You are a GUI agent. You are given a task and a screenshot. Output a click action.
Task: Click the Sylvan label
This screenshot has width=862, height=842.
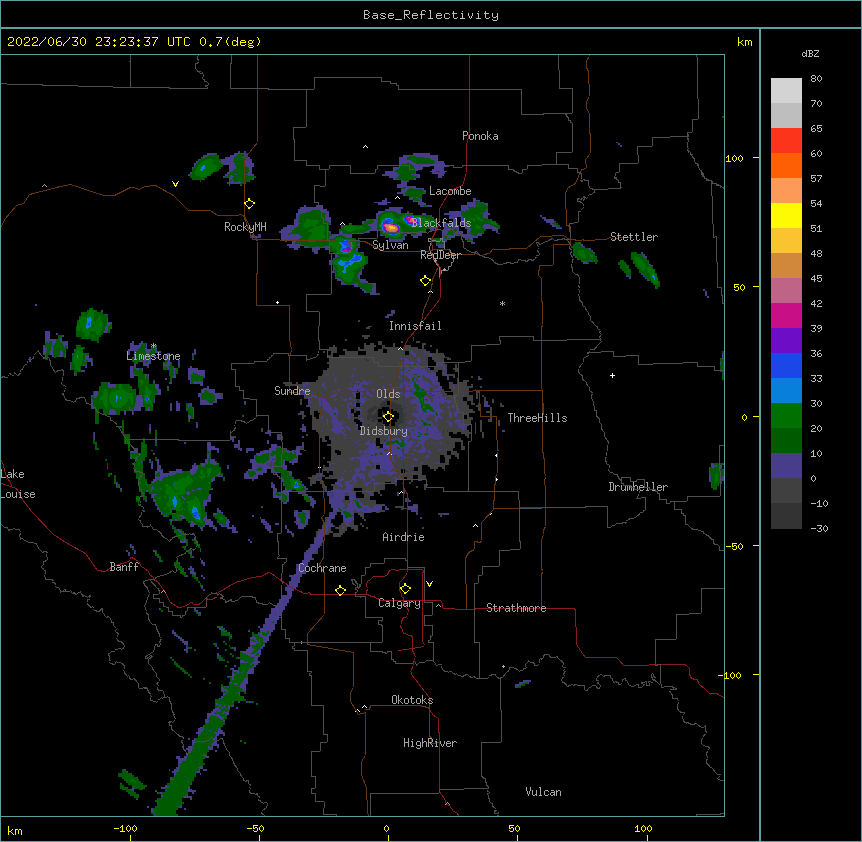390,245
